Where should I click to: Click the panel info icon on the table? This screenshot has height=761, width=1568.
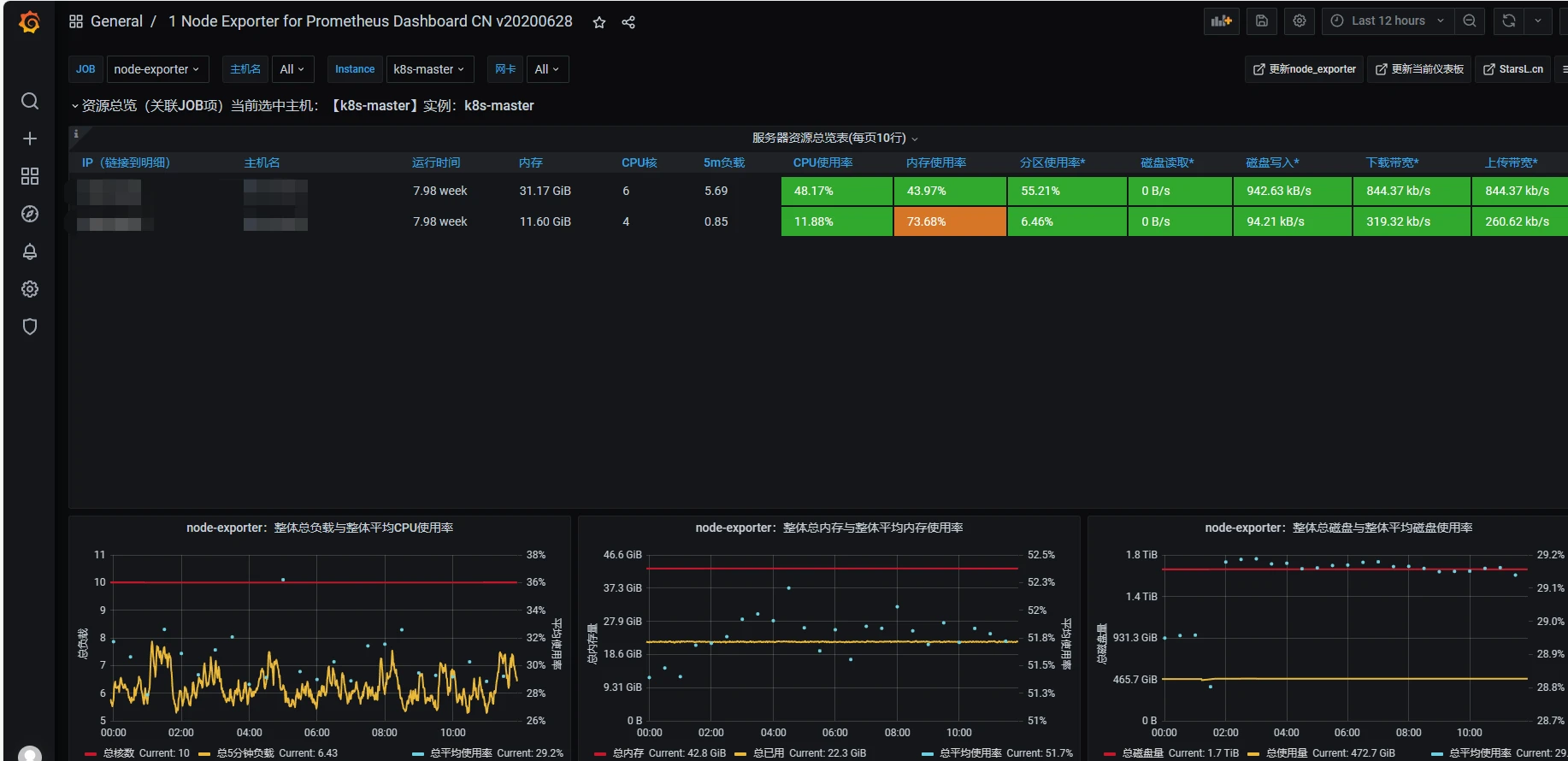(x=76, y=133)
